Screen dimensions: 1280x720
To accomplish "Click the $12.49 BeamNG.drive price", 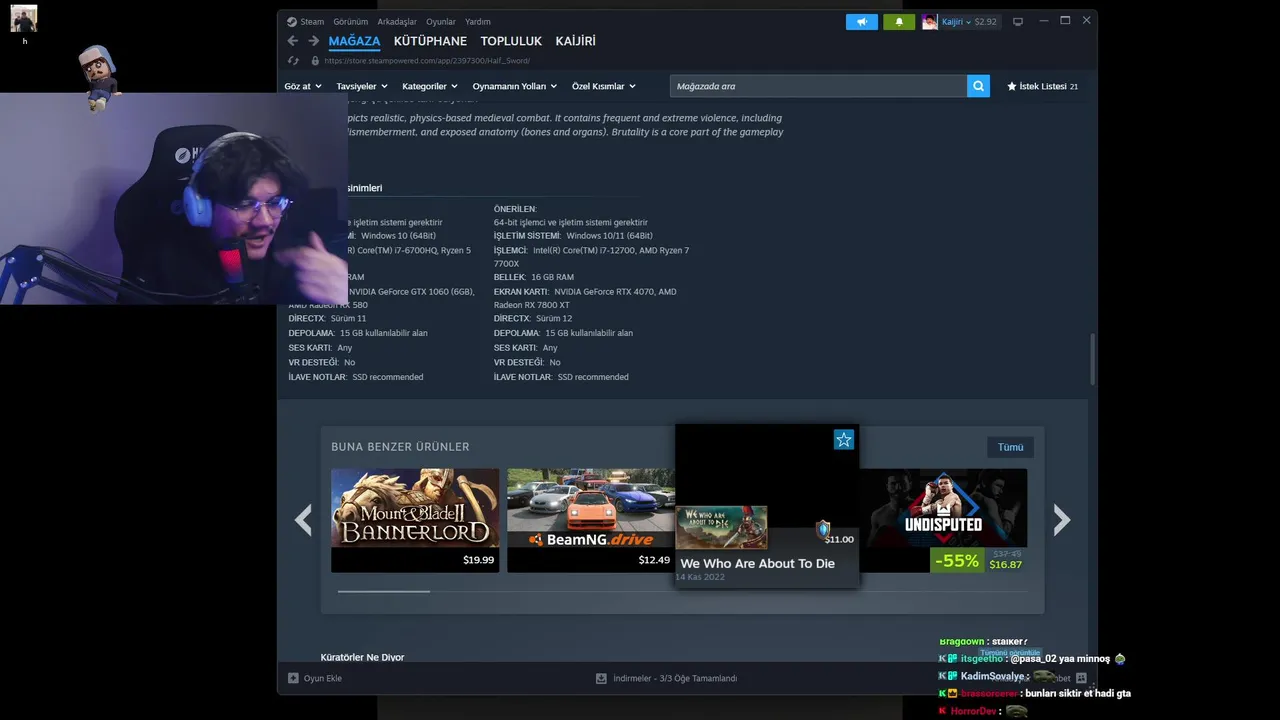I will [654, 560].
